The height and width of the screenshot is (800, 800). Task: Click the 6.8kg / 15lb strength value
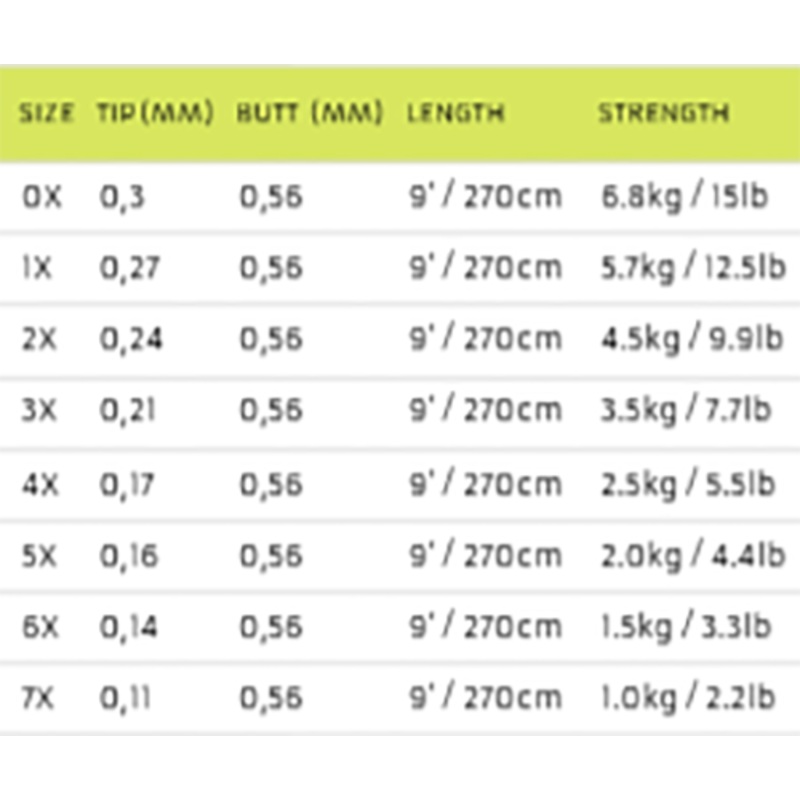[683, 197]
